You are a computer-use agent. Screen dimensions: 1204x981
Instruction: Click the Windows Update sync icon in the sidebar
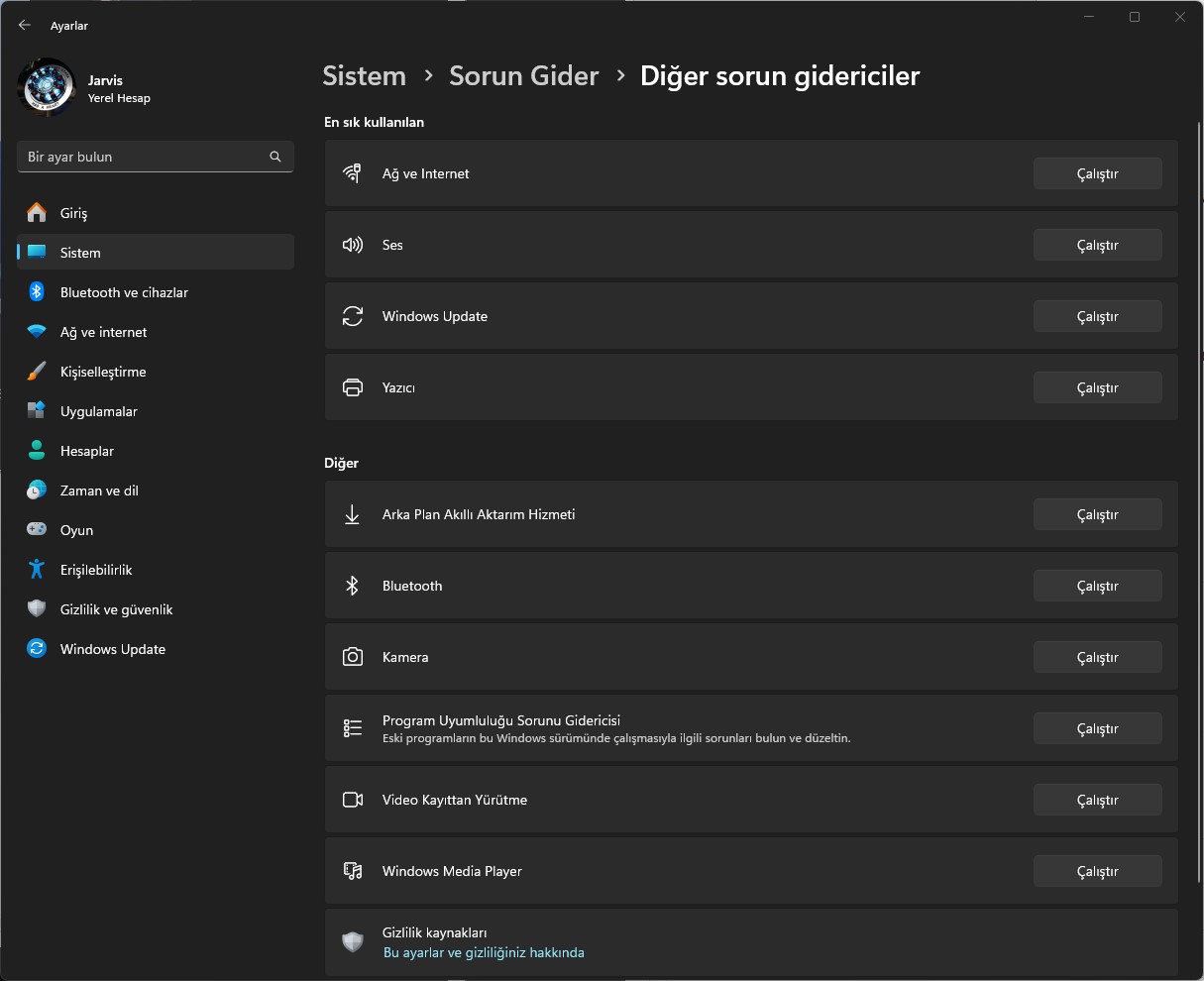click(x=37, y=649)
